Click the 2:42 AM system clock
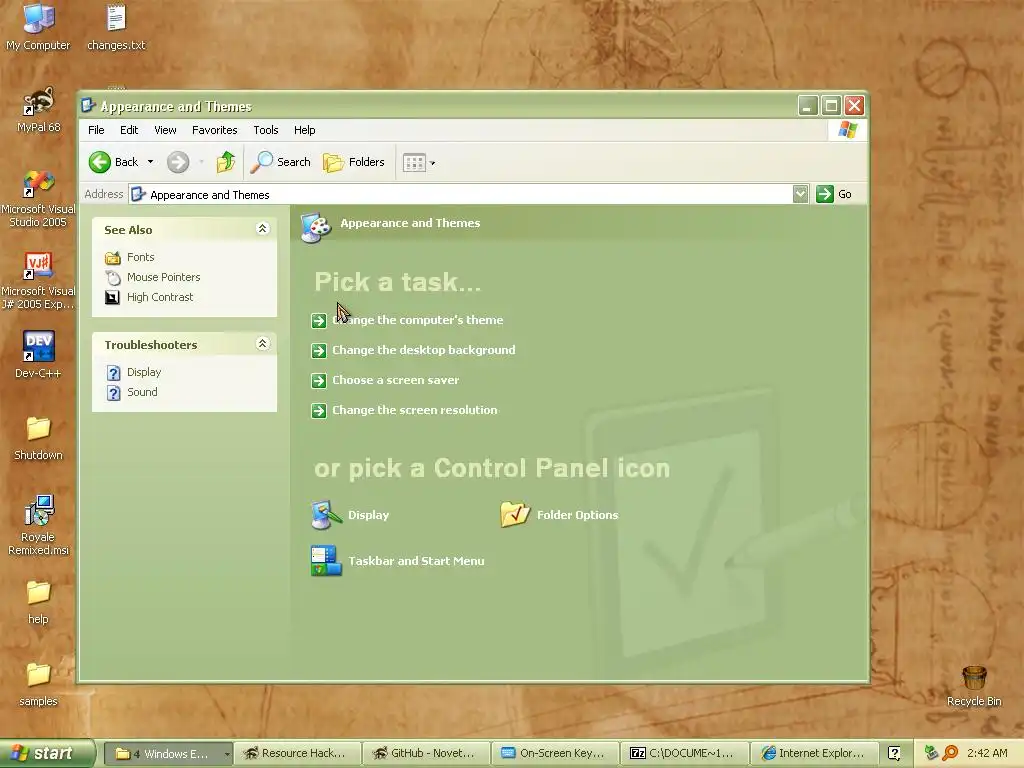Image resolution: width=1024 pixels, height=768 pixels. pyautogui.click(x=987, y=754)
